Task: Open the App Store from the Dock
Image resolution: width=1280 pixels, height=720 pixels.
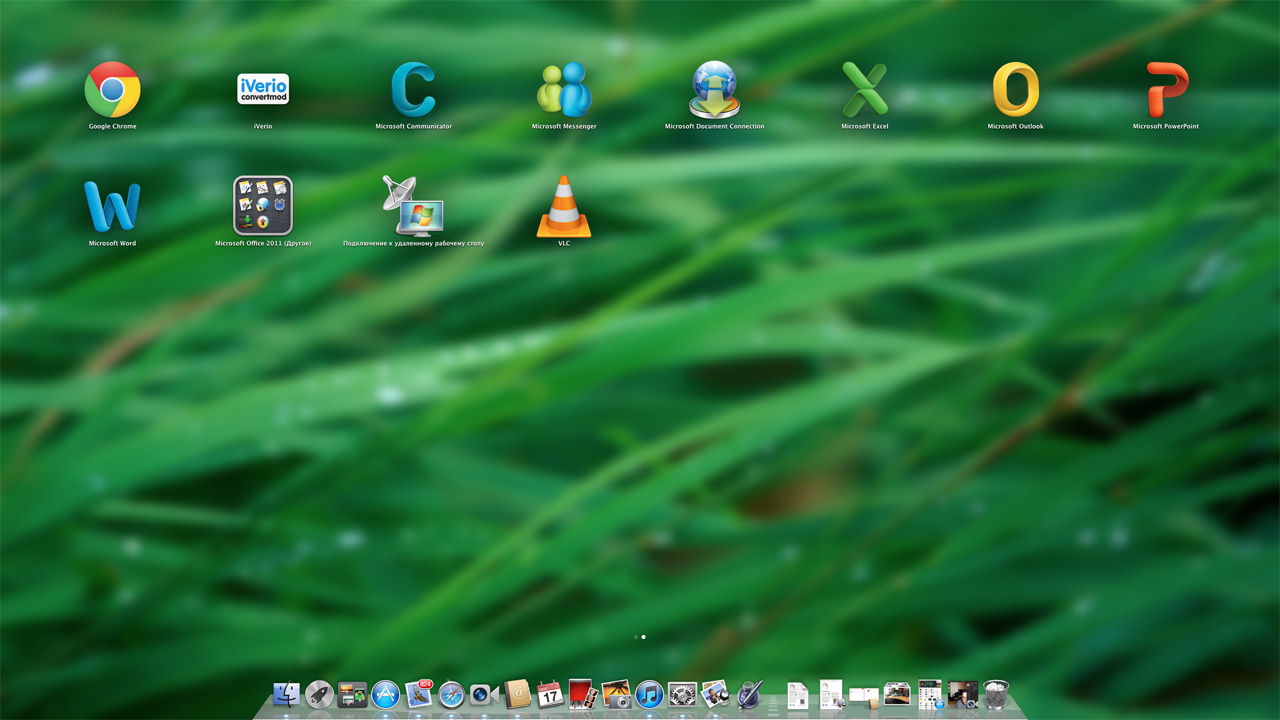Action: [385, 694]
